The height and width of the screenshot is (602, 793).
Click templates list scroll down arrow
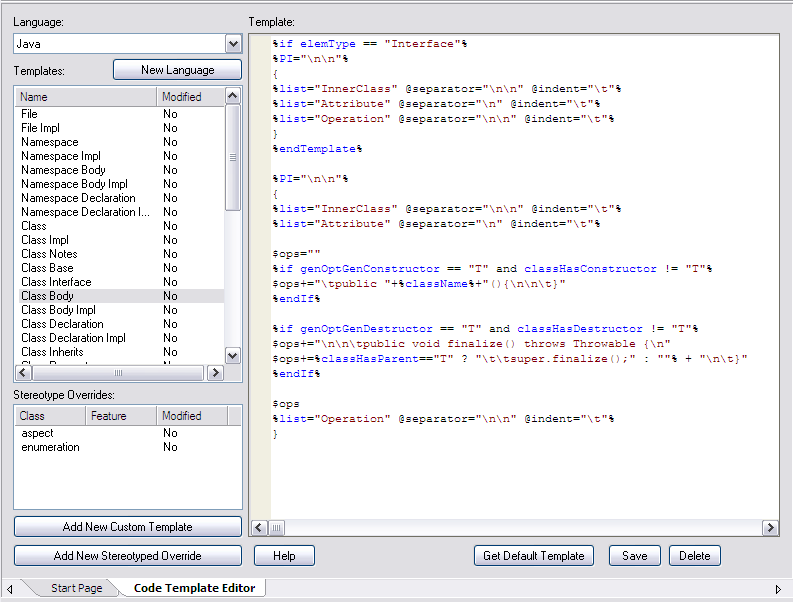pyautogui.click(x=233, y=356)
